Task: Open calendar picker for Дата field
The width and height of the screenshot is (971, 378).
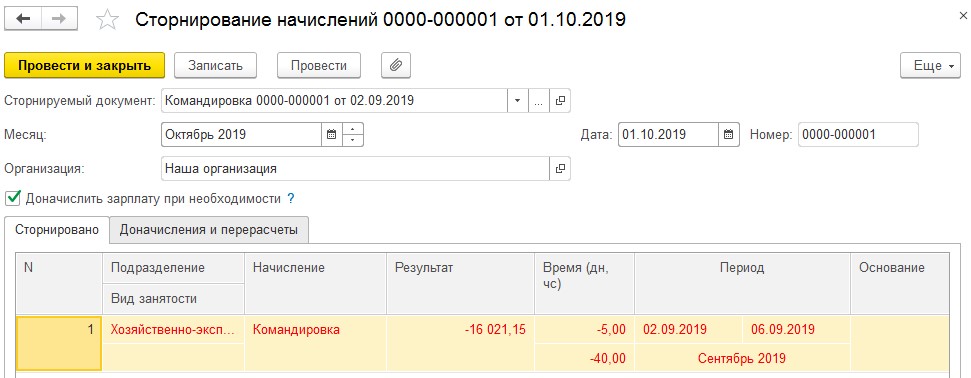Action: (x=729, y=134)
